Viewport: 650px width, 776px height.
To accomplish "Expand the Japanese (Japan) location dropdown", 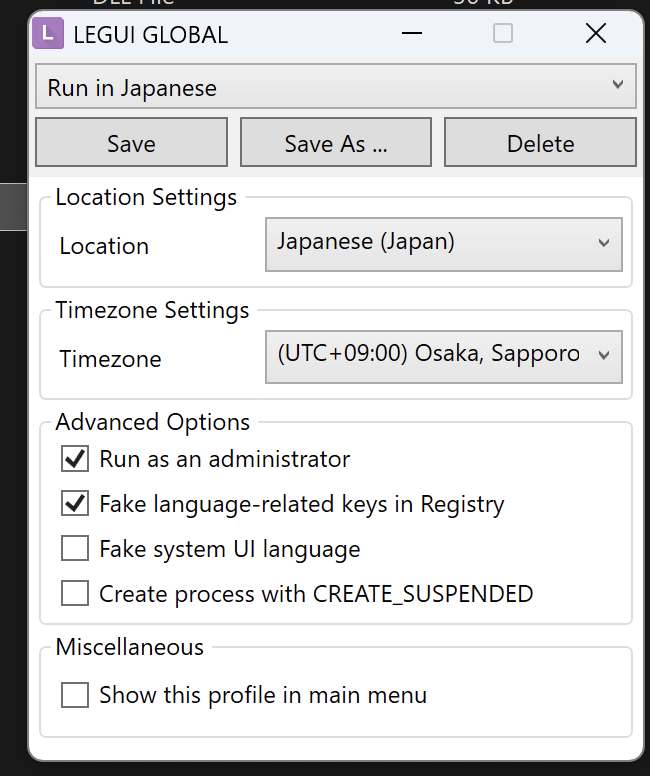I will [443, 243].
